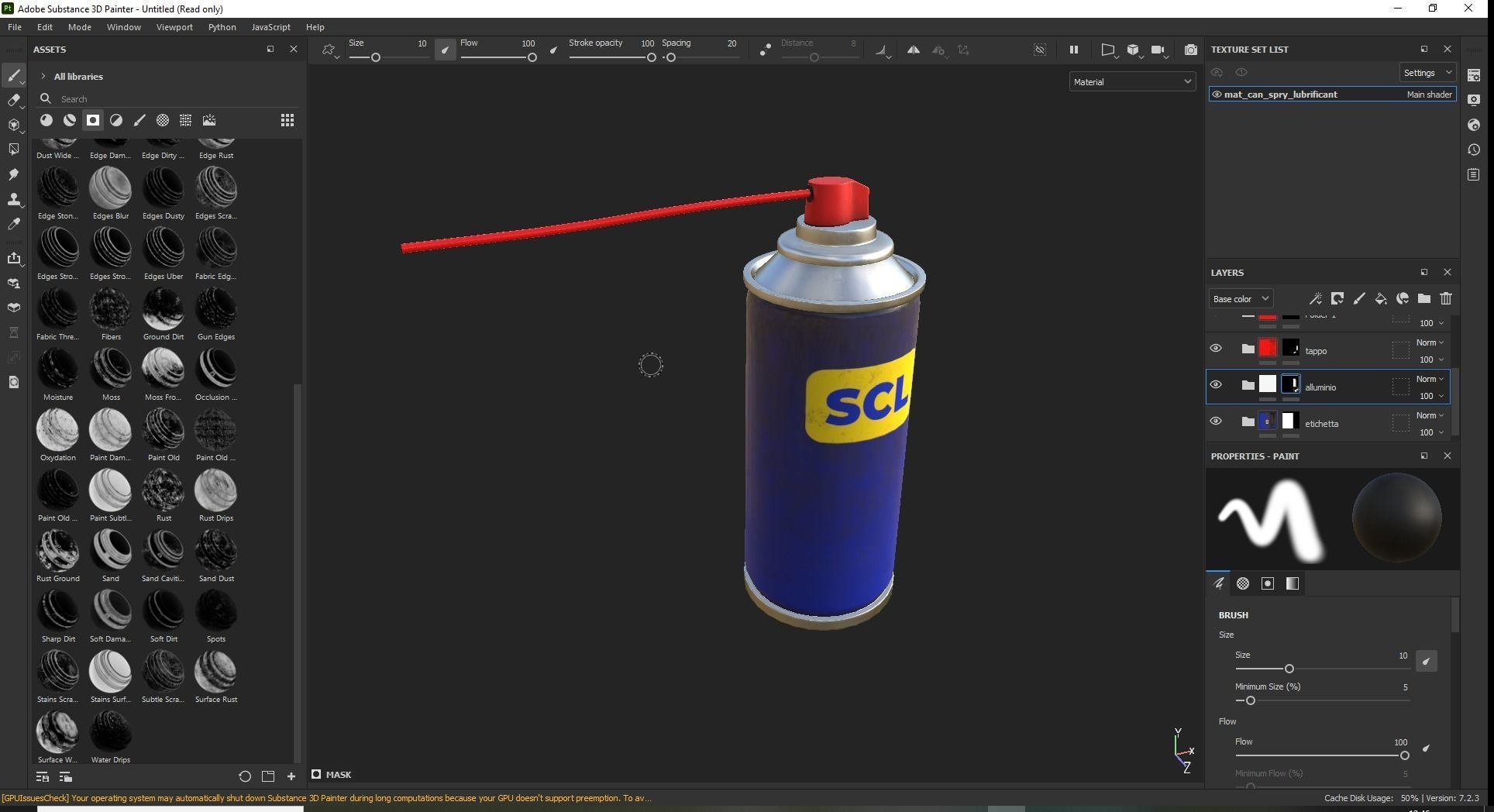Select the Water Drips smart mask

tap(111, 738)
